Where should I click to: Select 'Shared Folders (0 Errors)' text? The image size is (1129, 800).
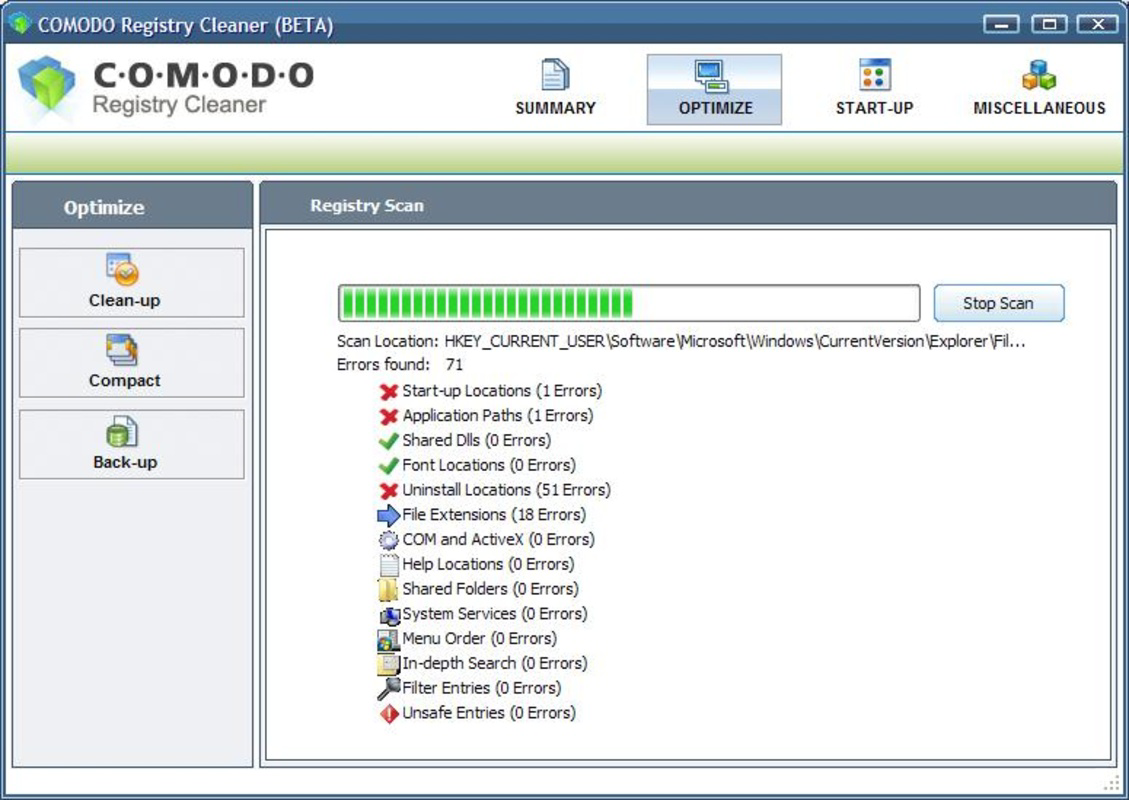click(x=490, y=589)
